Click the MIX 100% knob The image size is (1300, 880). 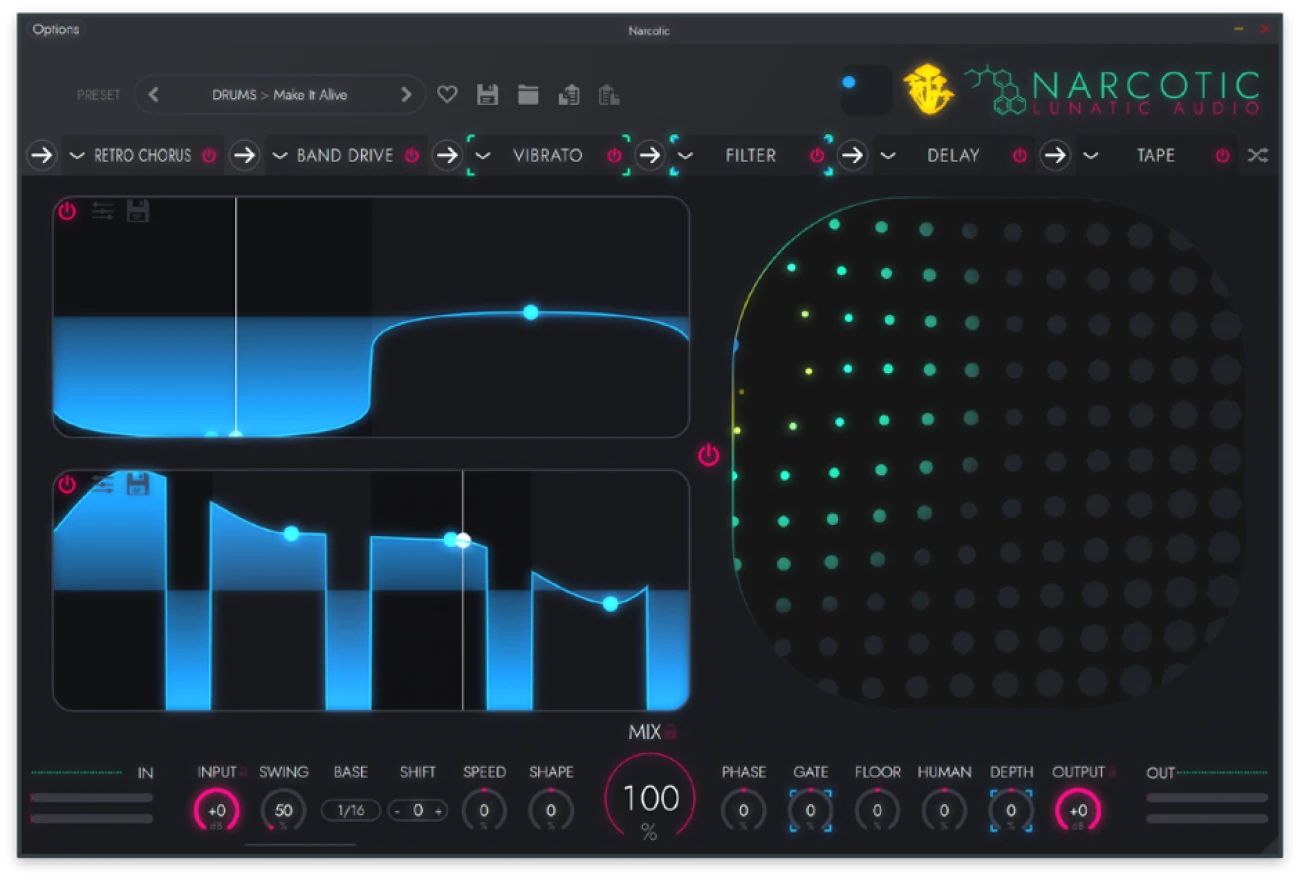[x=650, y=799]
